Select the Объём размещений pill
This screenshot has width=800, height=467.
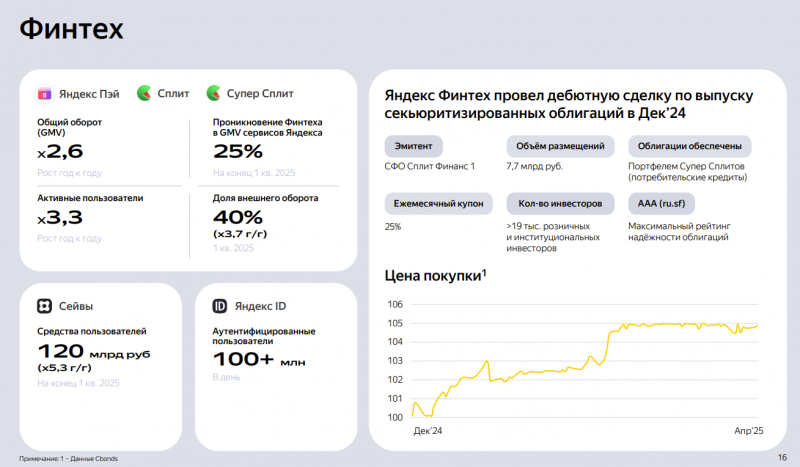pyautogui.click(x=560, y=146)
